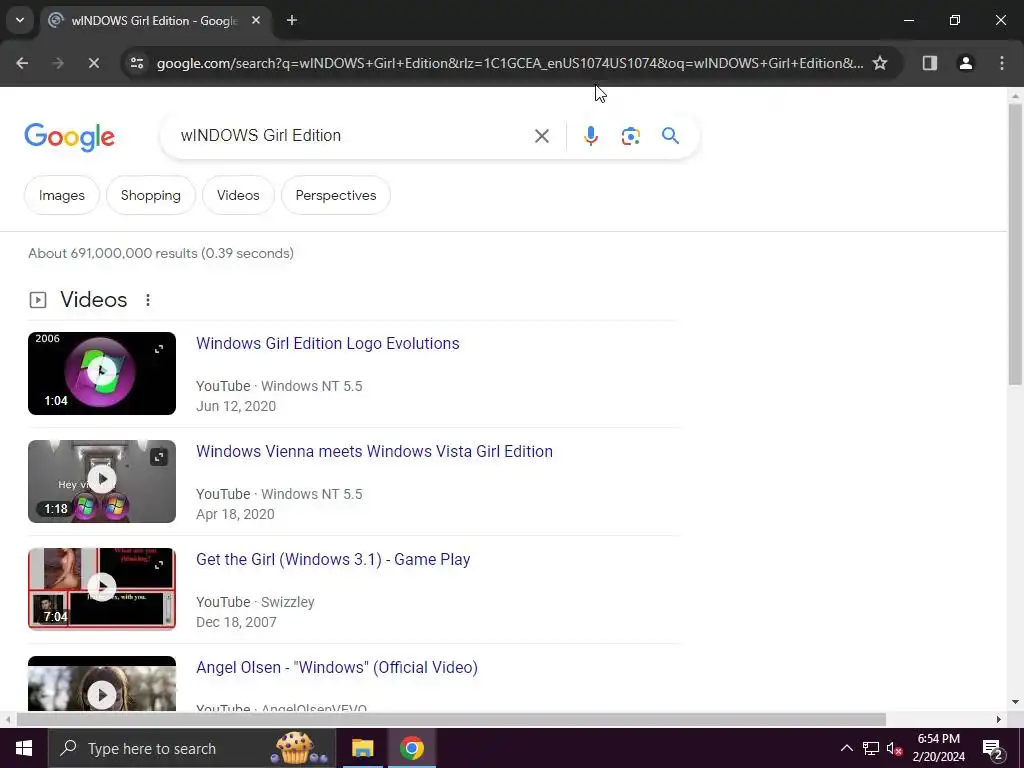
Task: Go to Google home via the logo
Action: pyautogui.click(x=69, y=137)
